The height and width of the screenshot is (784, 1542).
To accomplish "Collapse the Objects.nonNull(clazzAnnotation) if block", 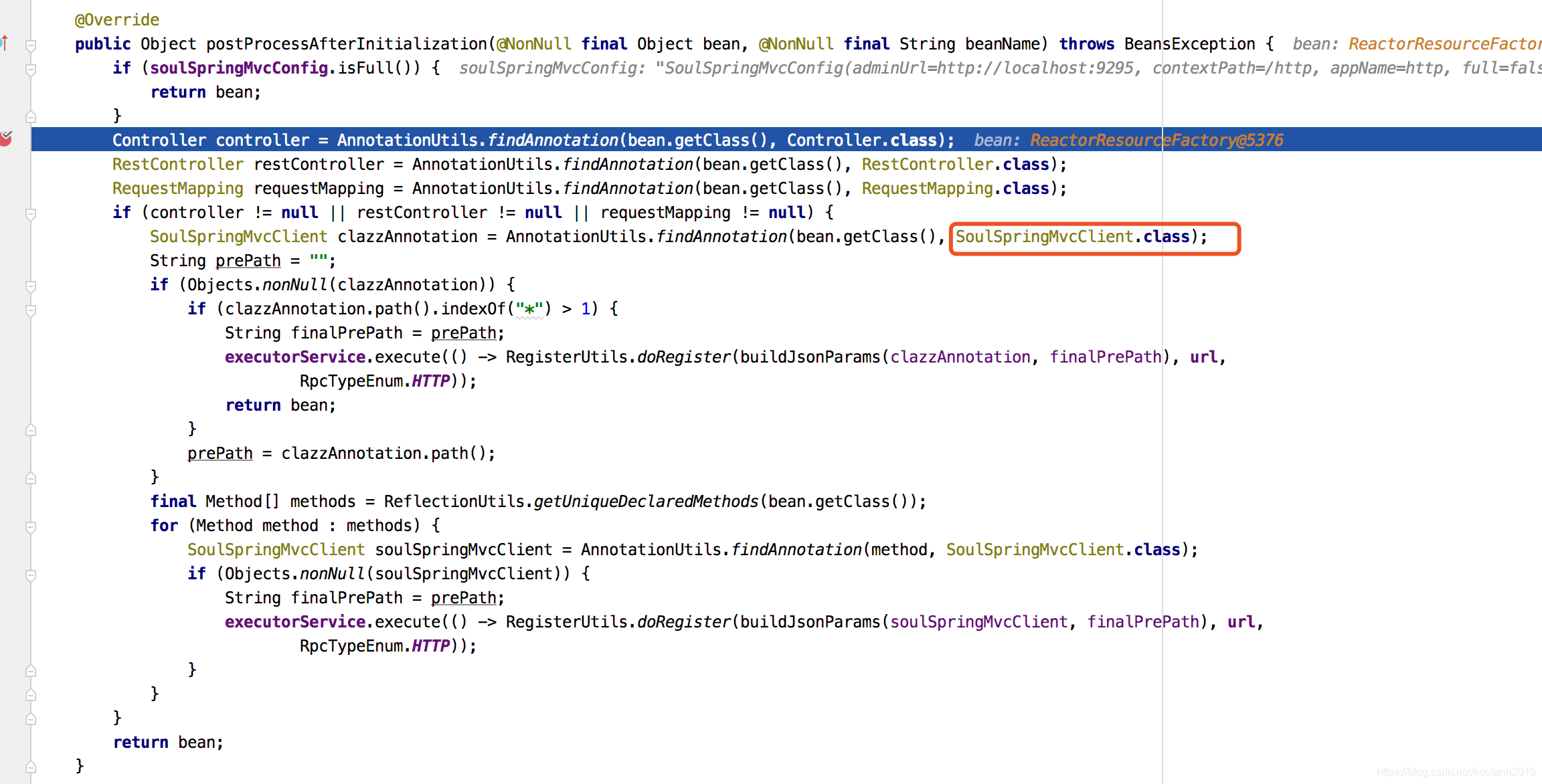I will (x=30, y=286).
